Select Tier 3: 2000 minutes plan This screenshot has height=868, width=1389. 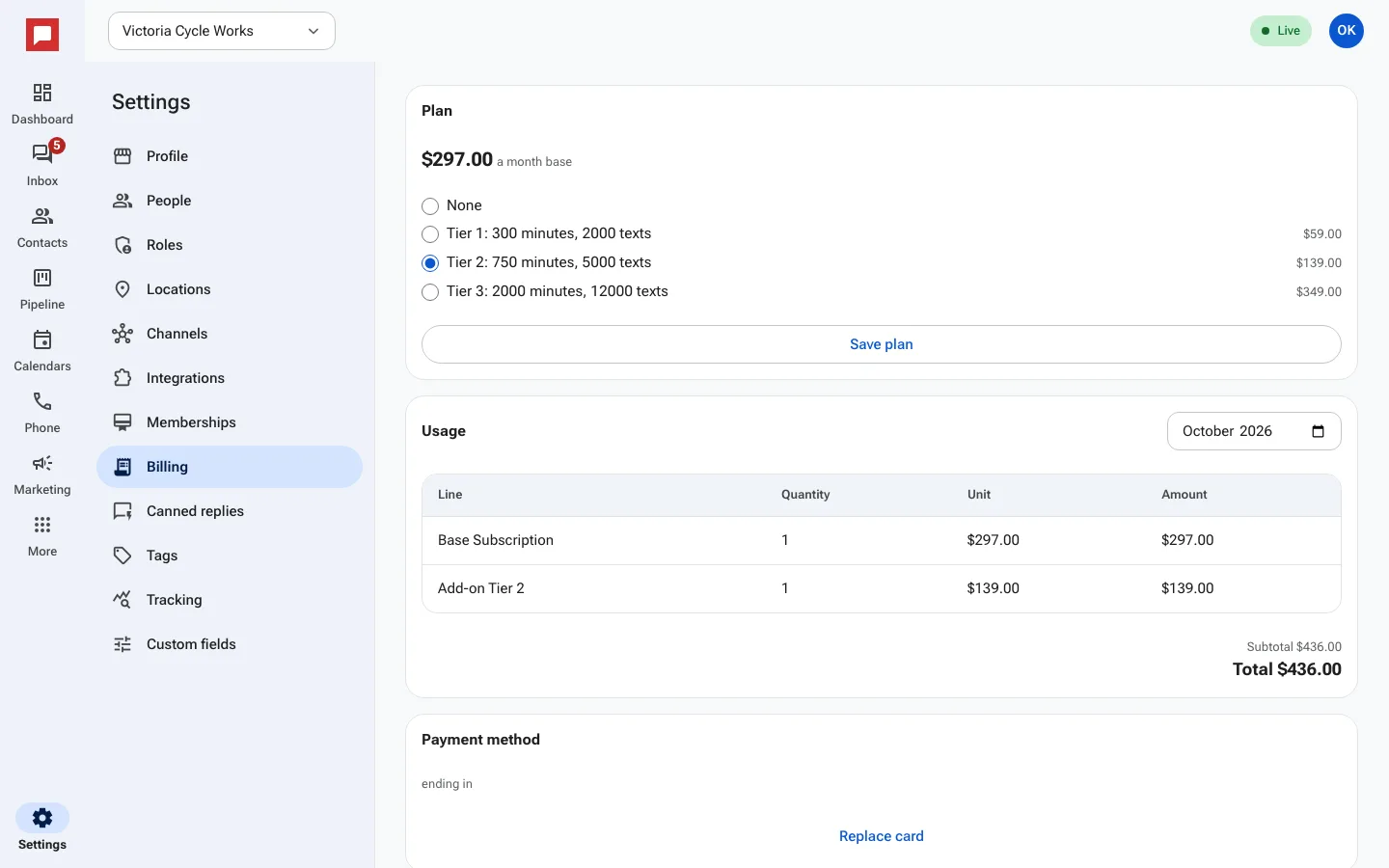point(430,292)
